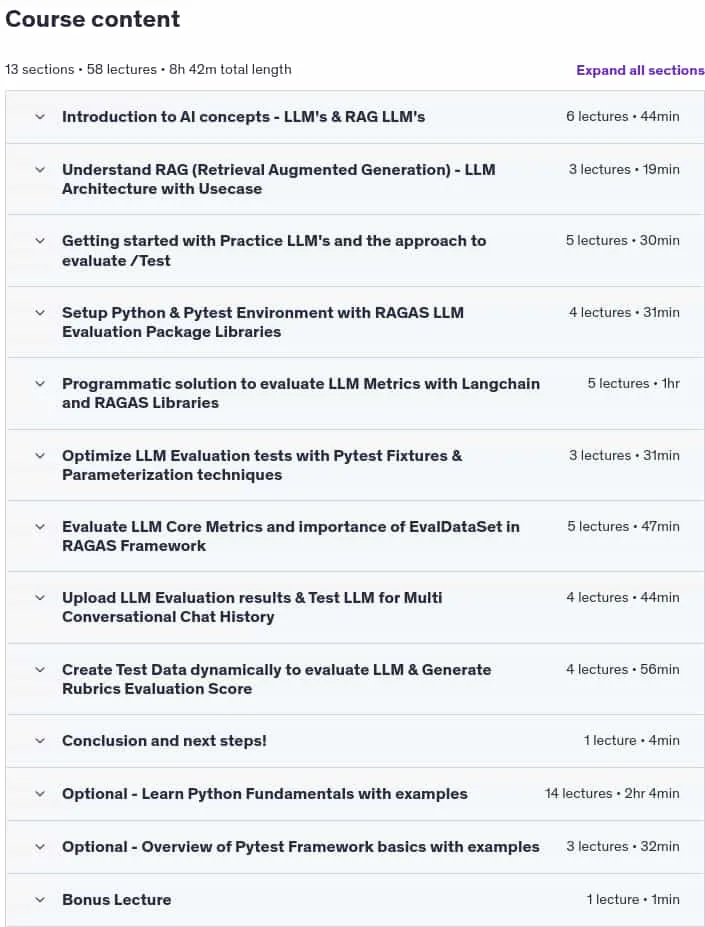Open chevron for Evaluate LLM Core Metrics
Viewport: 705px width, 927px height.
(40, 526)
